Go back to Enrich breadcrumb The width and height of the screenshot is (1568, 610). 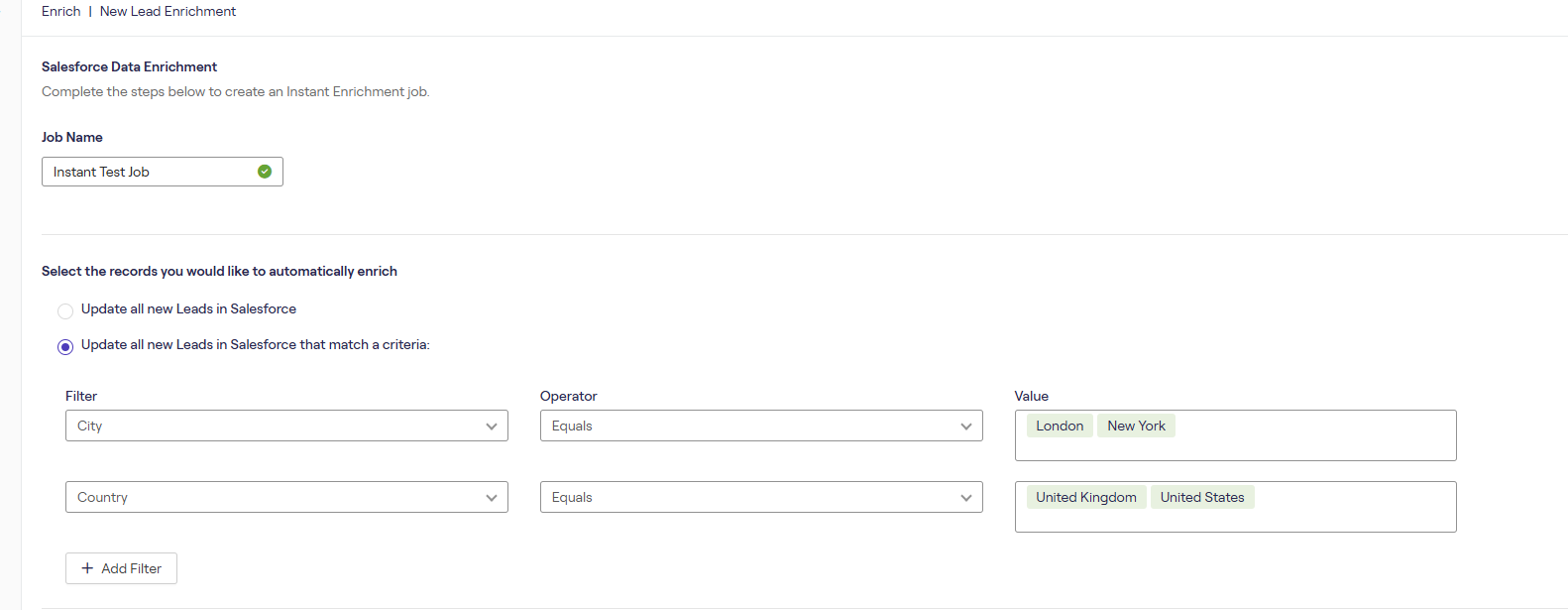(60, 11)
